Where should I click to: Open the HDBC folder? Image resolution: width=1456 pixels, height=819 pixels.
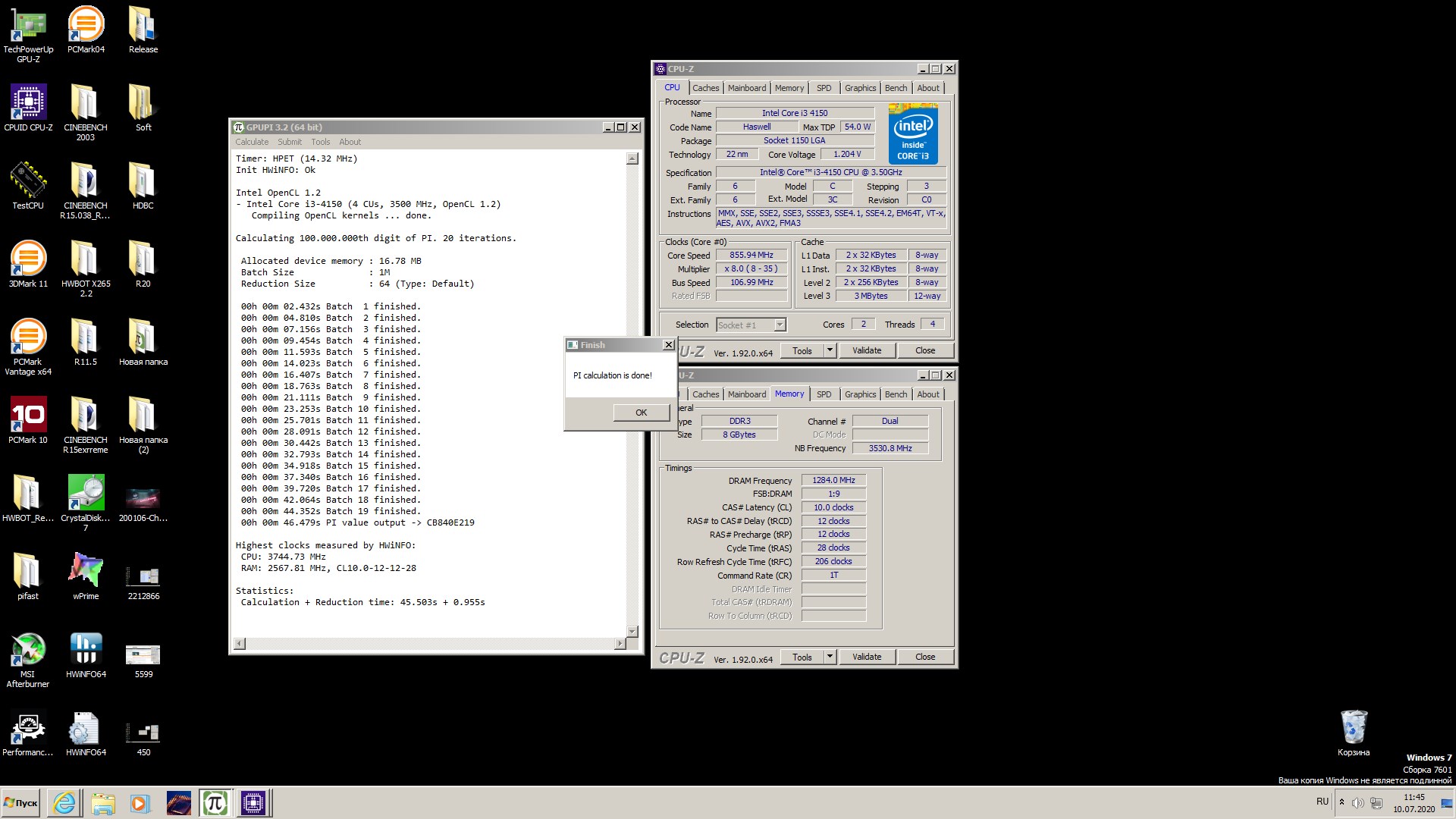[x=143, y=185]
